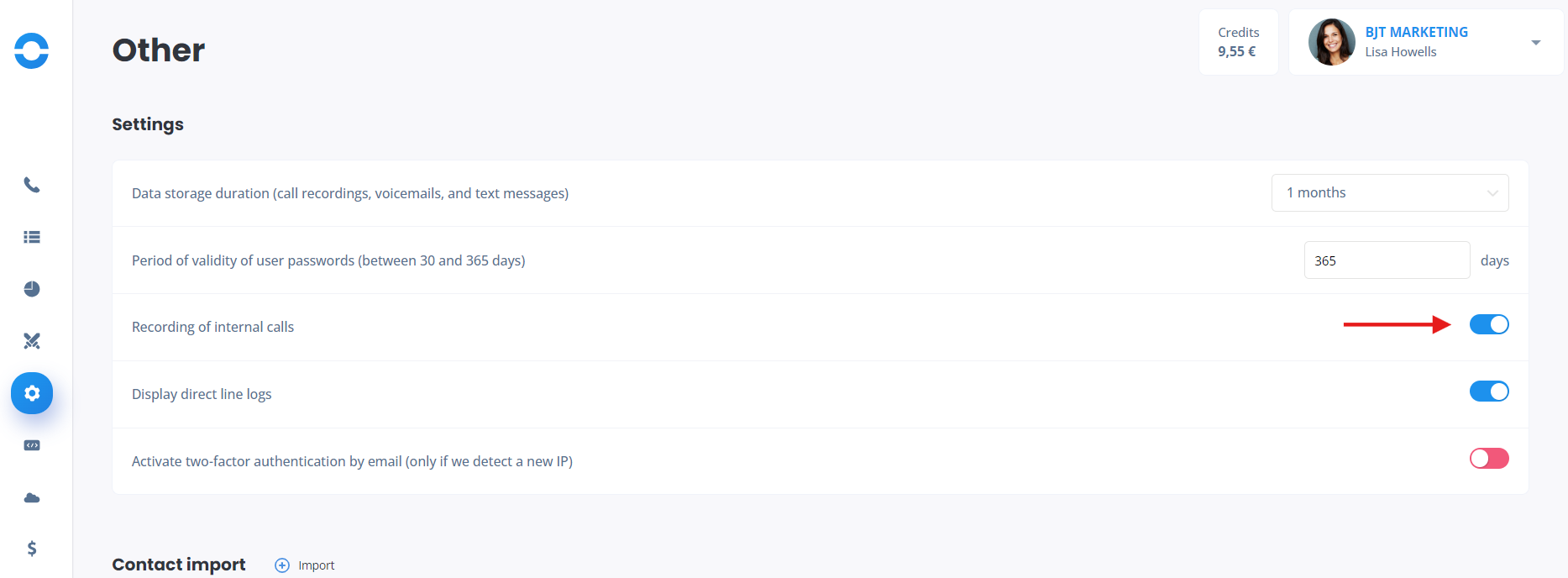Click the plus icon beside Import
The image size is (1568, 578).
pos(282,565)
